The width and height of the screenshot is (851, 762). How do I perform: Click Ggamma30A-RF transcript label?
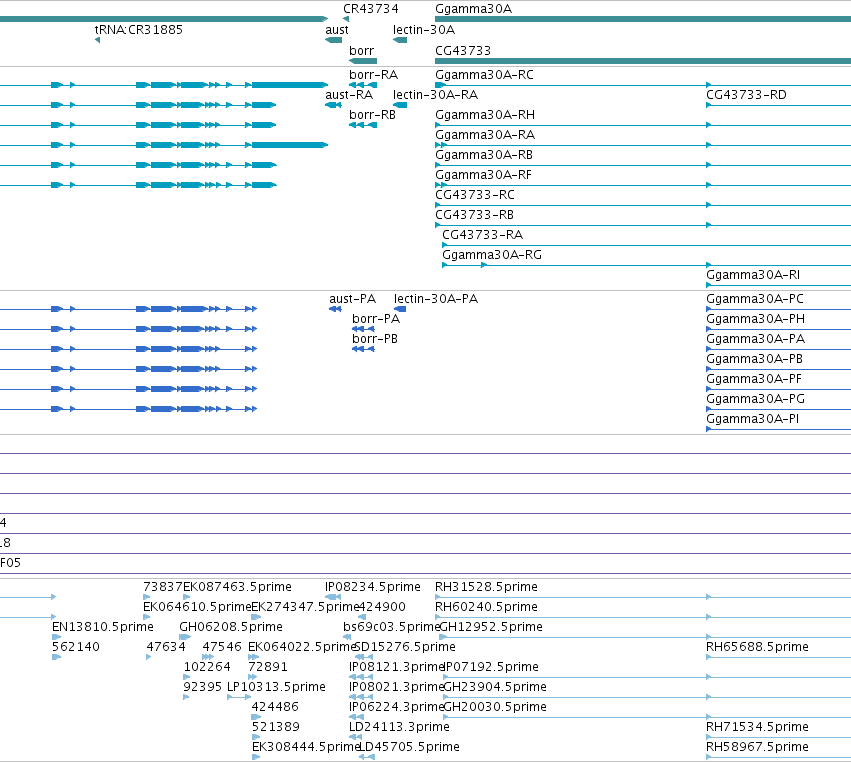(483, 175)
